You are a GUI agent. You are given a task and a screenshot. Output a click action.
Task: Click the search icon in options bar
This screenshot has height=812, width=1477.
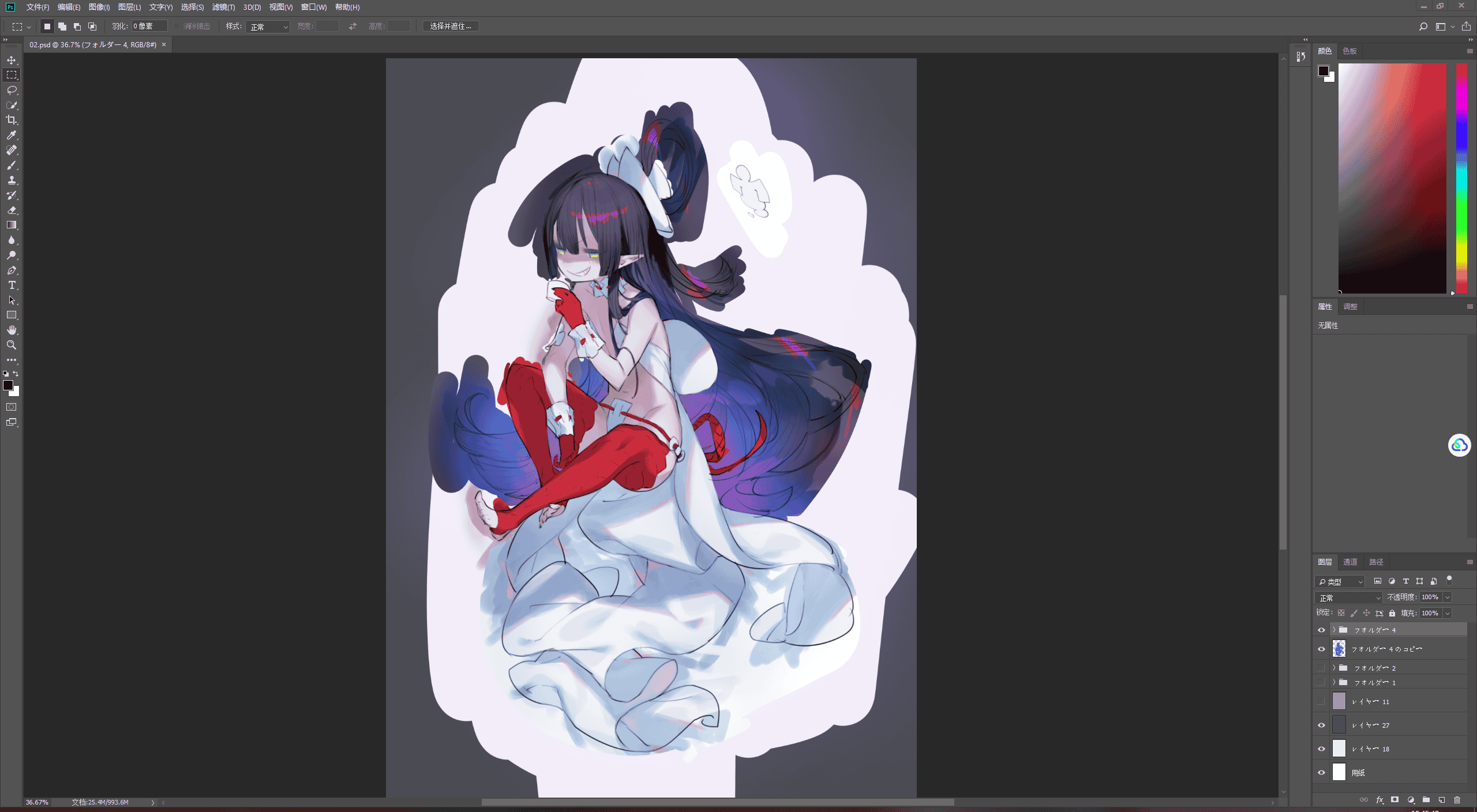click(1423, 27)
